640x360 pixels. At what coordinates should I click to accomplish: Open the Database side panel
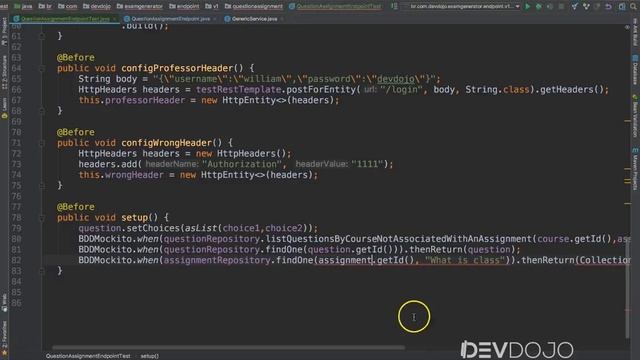(635, 70)
